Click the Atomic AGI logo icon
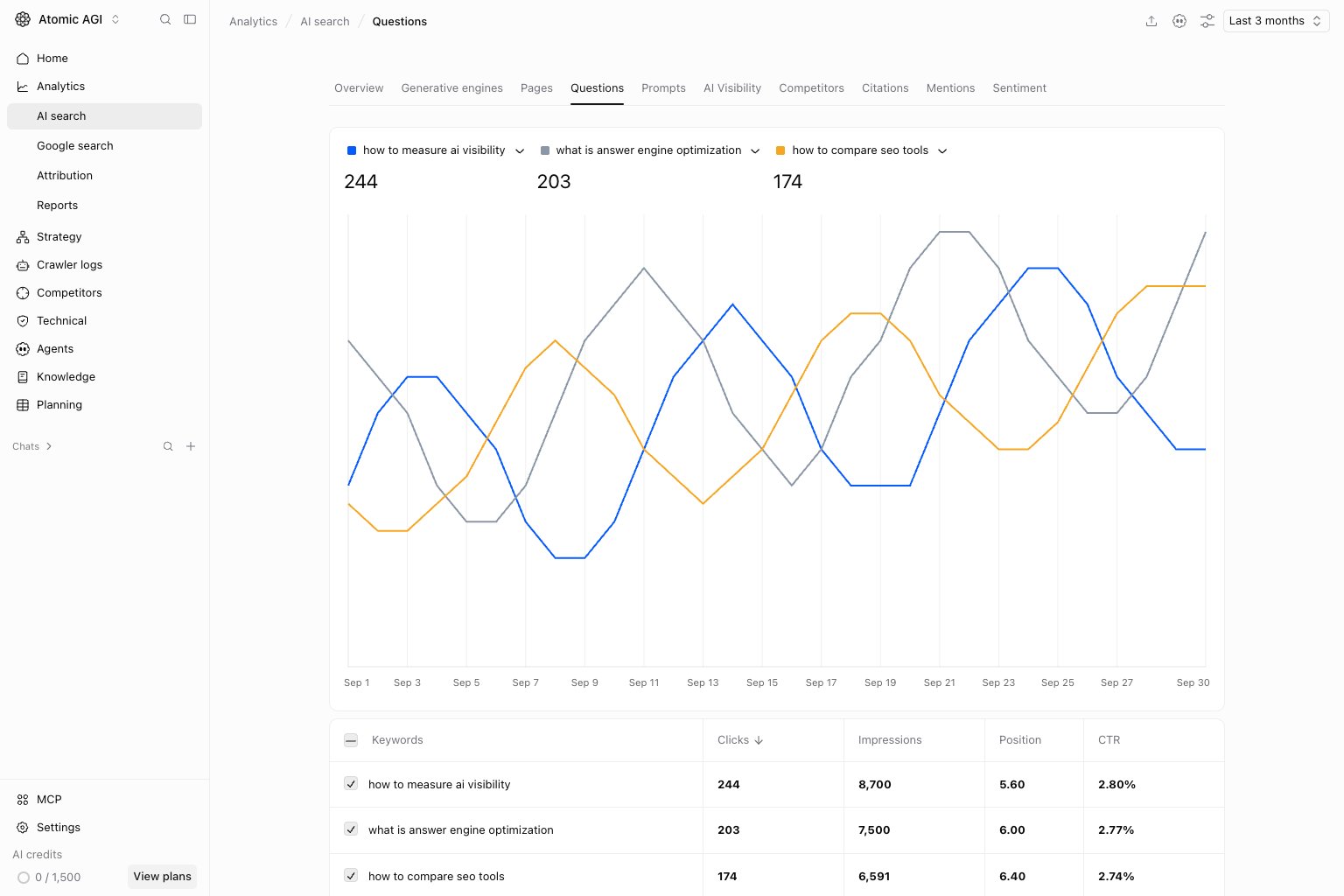 [x=23, y=19]
